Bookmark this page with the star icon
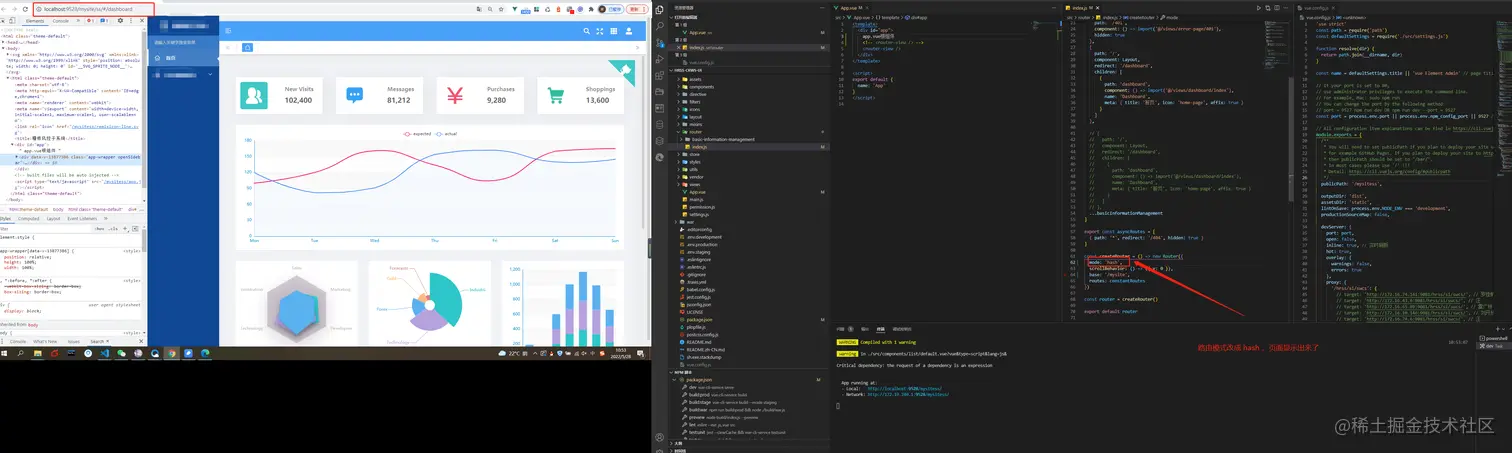 coord(501,9)
